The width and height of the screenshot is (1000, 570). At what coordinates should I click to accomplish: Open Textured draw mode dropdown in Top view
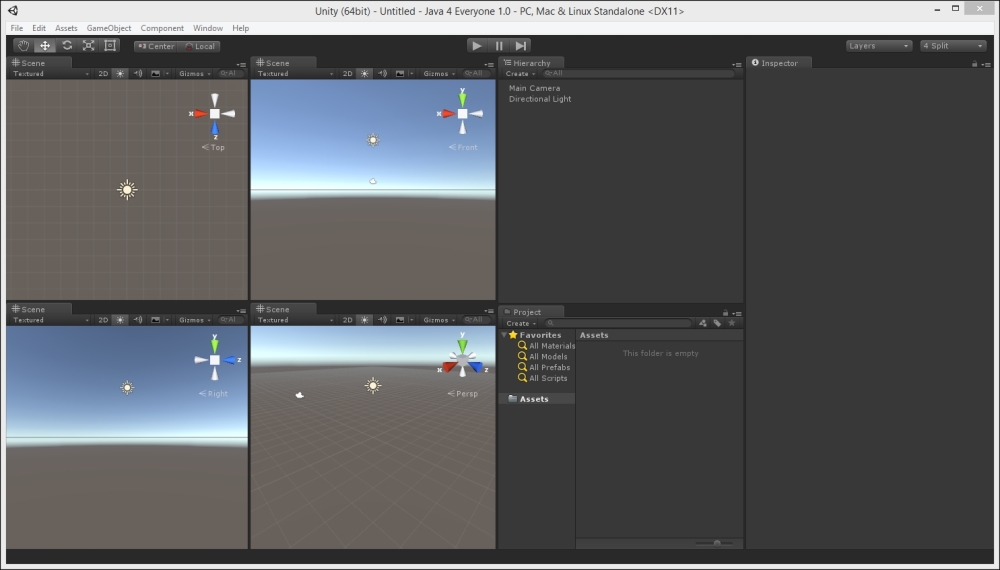click(50, 74)
